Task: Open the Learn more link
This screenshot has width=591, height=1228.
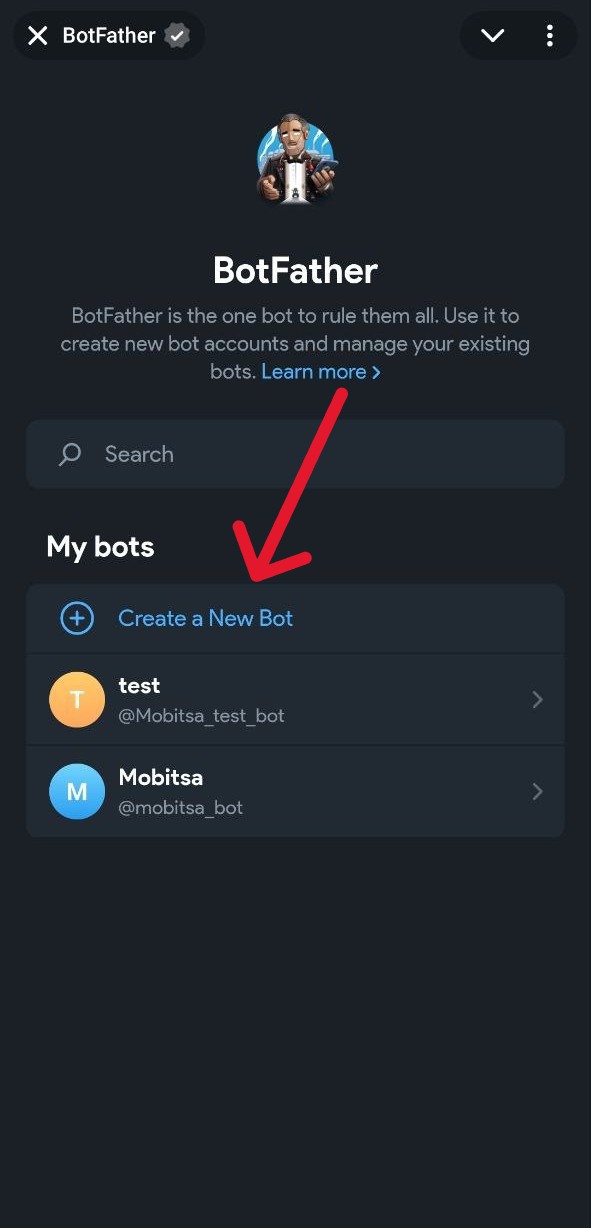Action: [x=312, y=371]
